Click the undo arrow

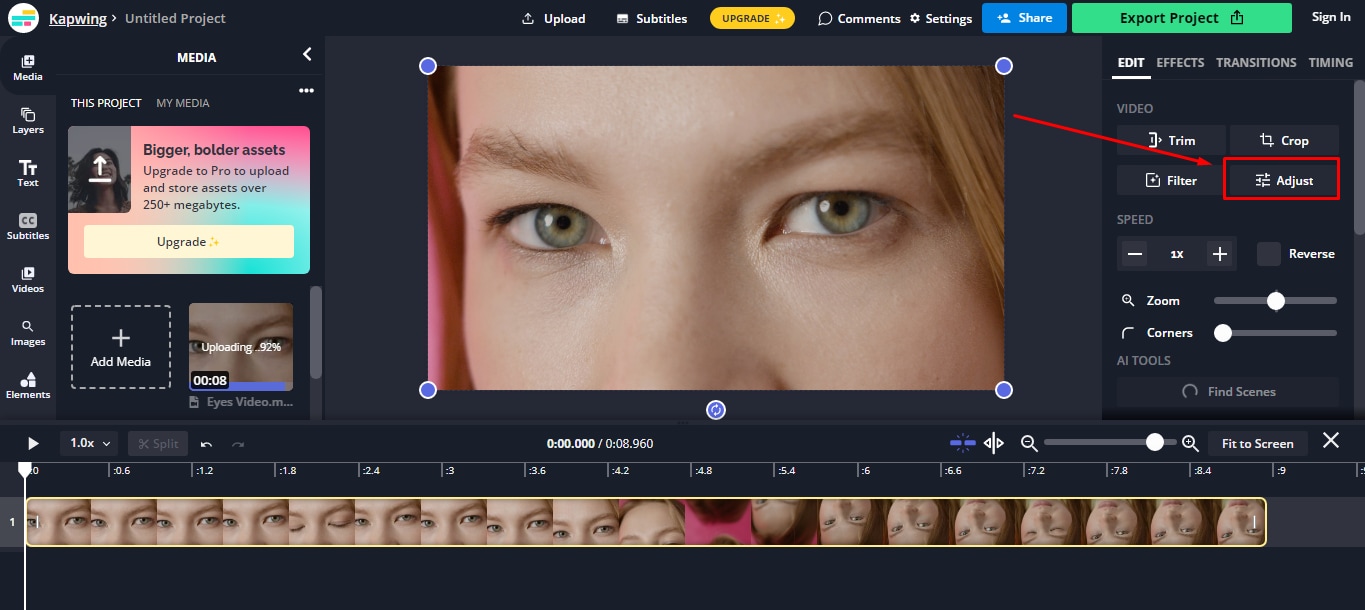(x=206, y=443)
